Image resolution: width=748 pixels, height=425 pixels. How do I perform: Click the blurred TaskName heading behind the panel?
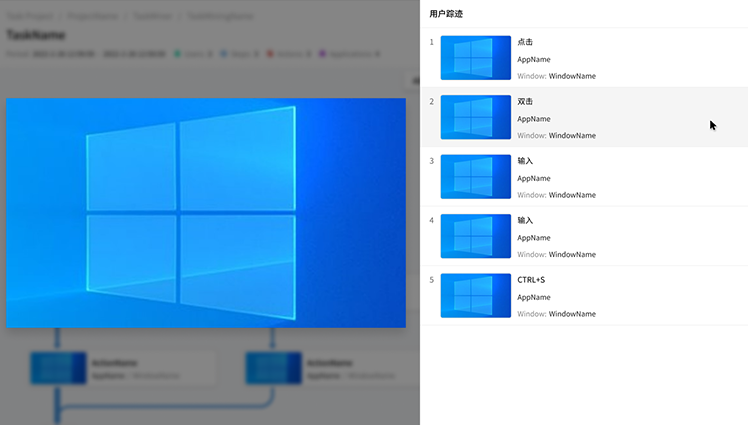click(36, 35)
